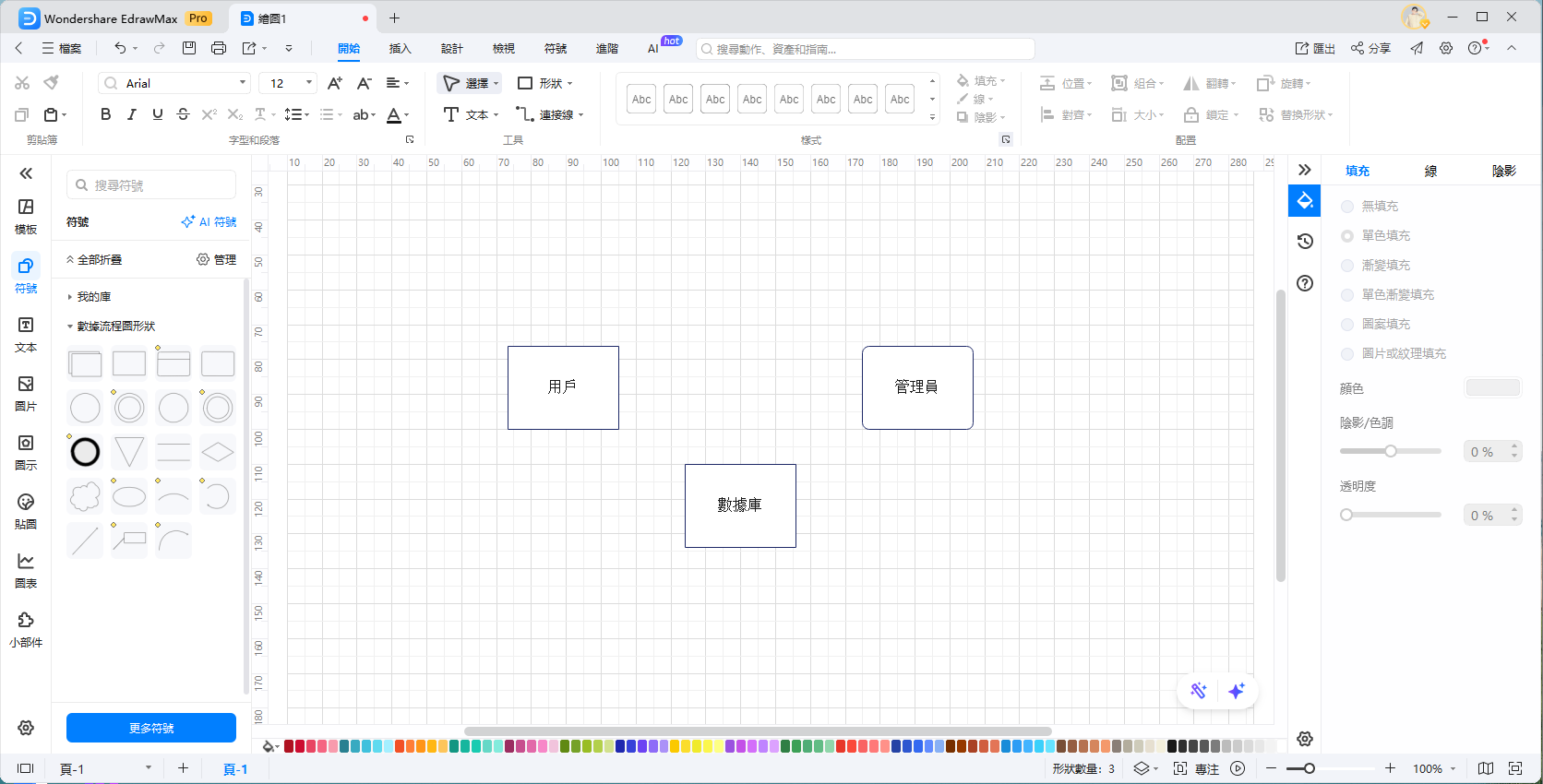Select the 無填充 radio option

click(1347, 207)
